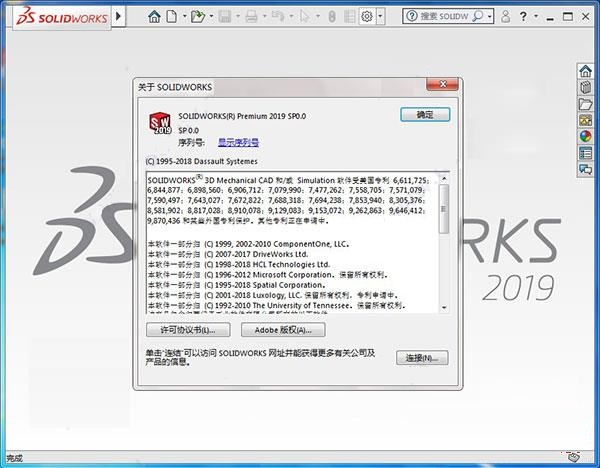Viewport: 600px width, 468px height.
Task: Click the Spatial Corporation credit line
Action: [x=237, y=285]
